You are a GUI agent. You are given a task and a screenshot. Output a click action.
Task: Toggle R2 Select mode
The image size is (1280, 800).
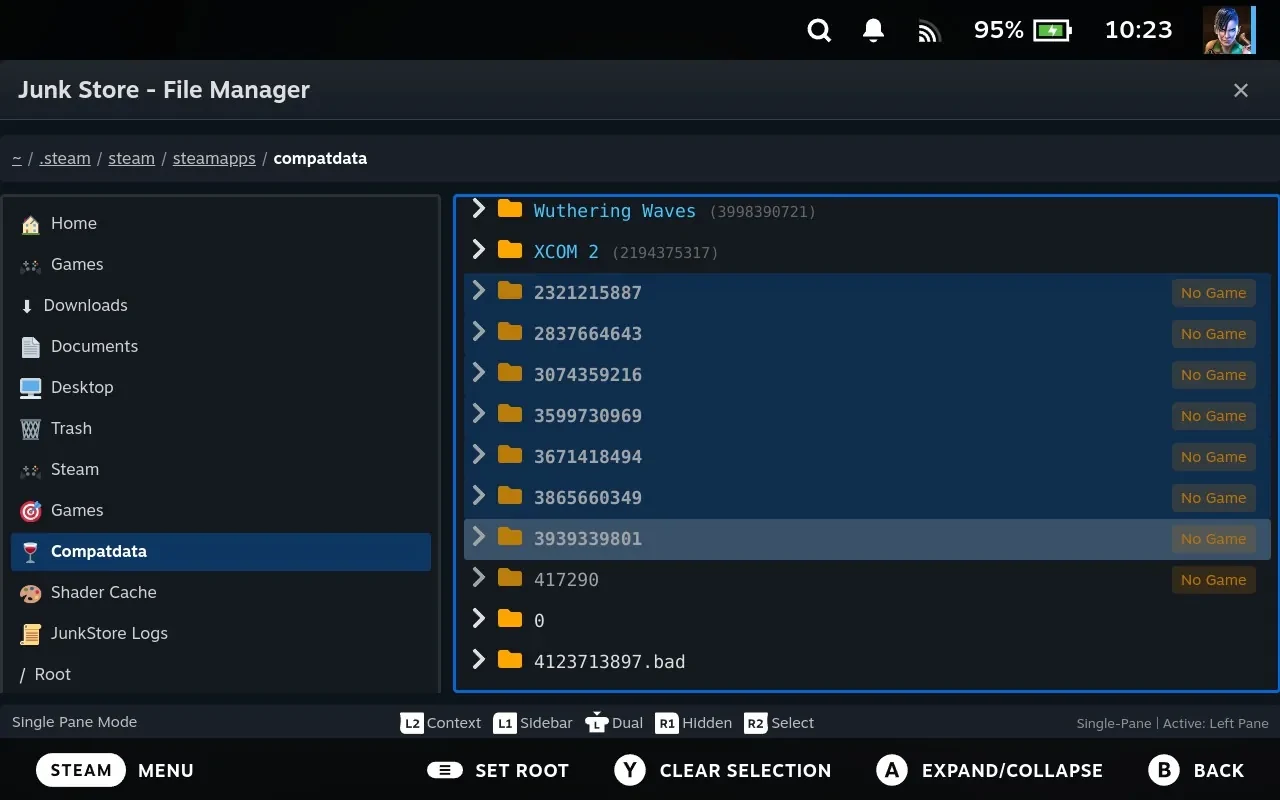pyautogui.click(x=779, y=723)
